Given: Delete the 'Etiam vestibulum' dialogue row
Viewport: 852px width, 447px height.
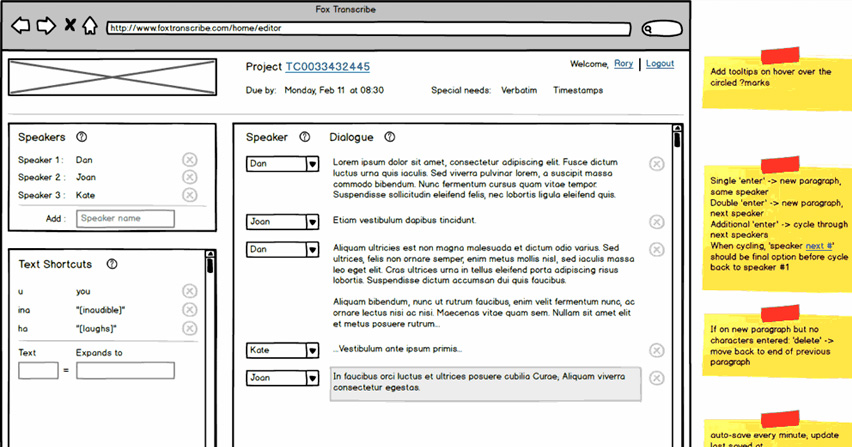Looking at the screenshot, I should coord(656,222).
